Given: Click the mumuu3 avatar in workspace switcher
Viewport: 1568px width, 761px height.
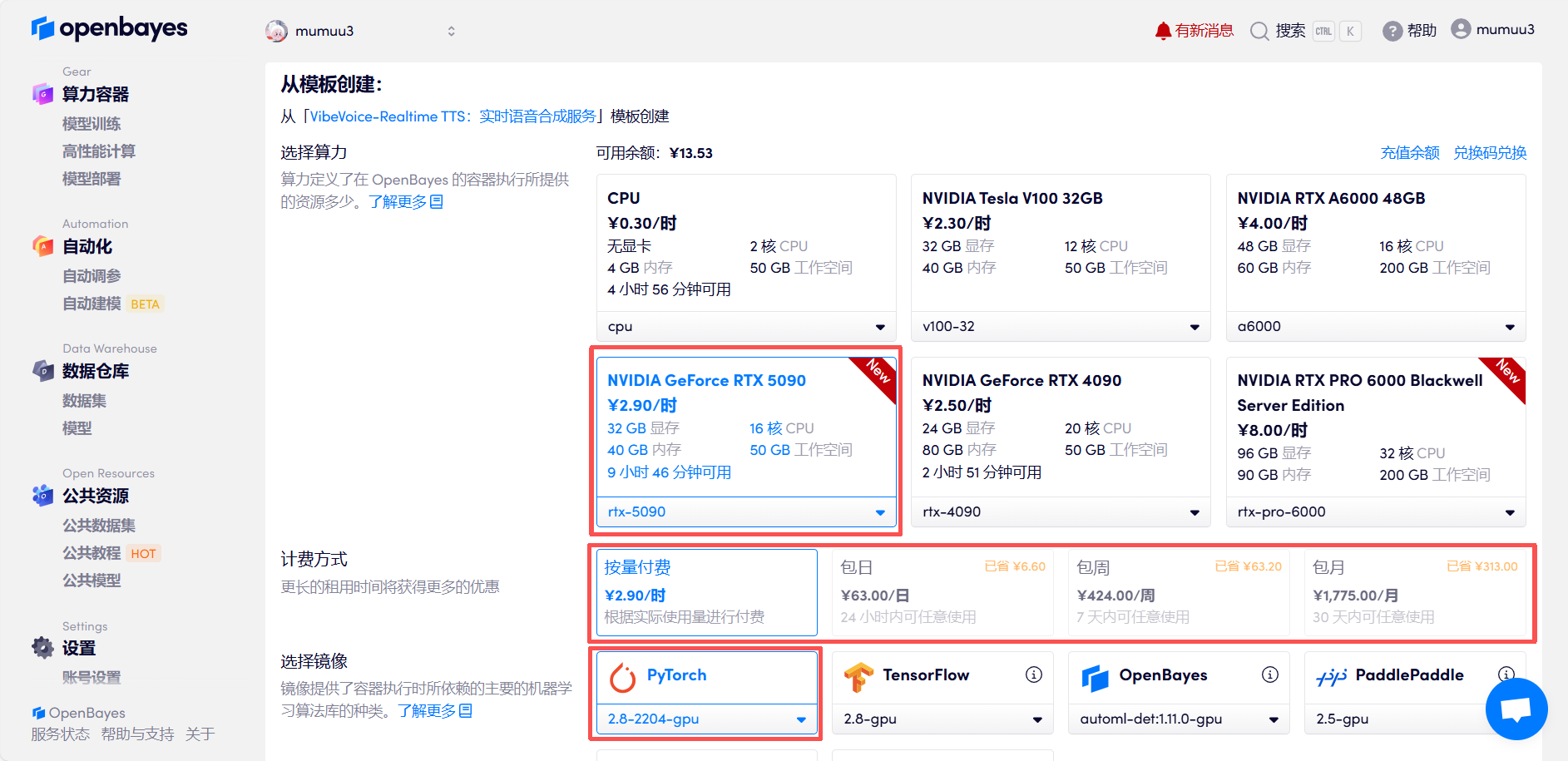Looking at the screenshot, I should coord(276,31).
